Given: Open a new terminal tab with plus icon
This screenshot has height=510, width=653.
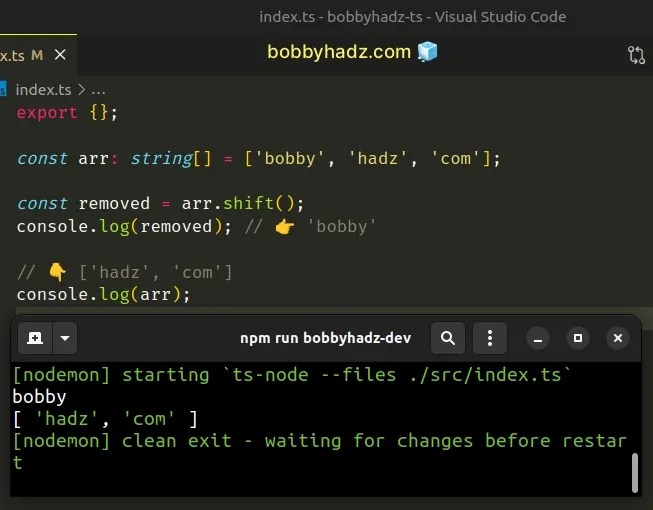Looking at the screenshot, I should (x=35, y=338).
